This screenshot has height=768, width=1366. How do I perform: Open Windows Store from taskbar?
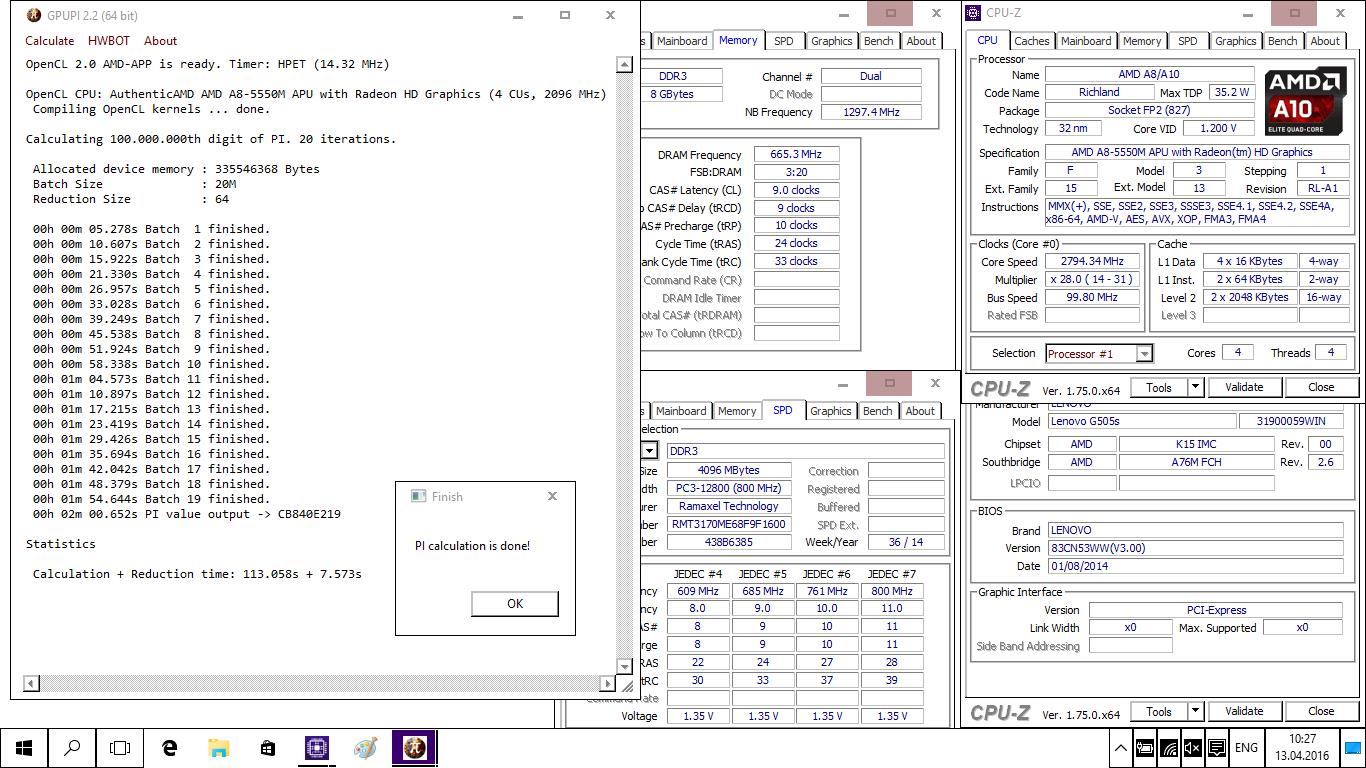click(267, 747)
